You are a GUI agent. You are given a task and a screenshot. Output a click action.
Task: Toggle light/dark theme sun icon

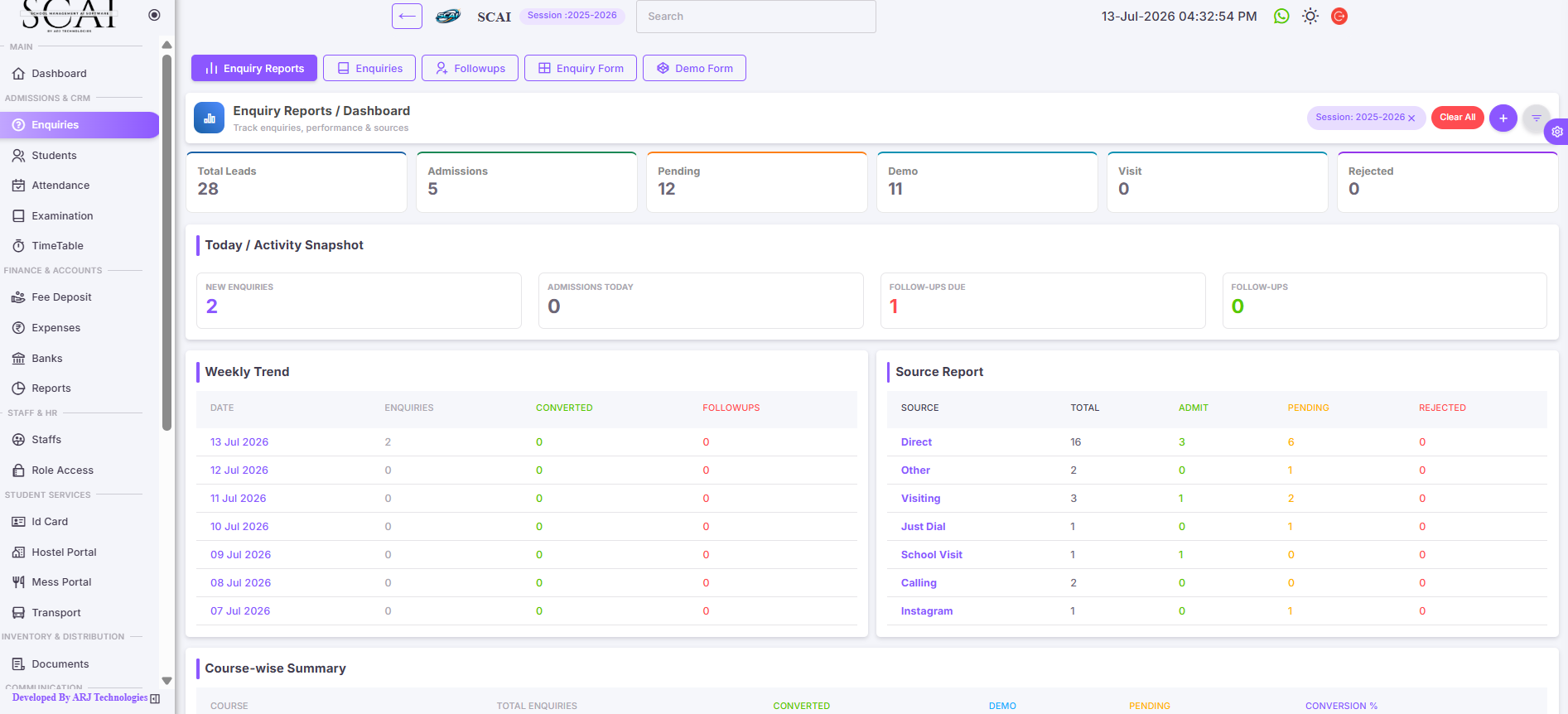point(1310,16)
